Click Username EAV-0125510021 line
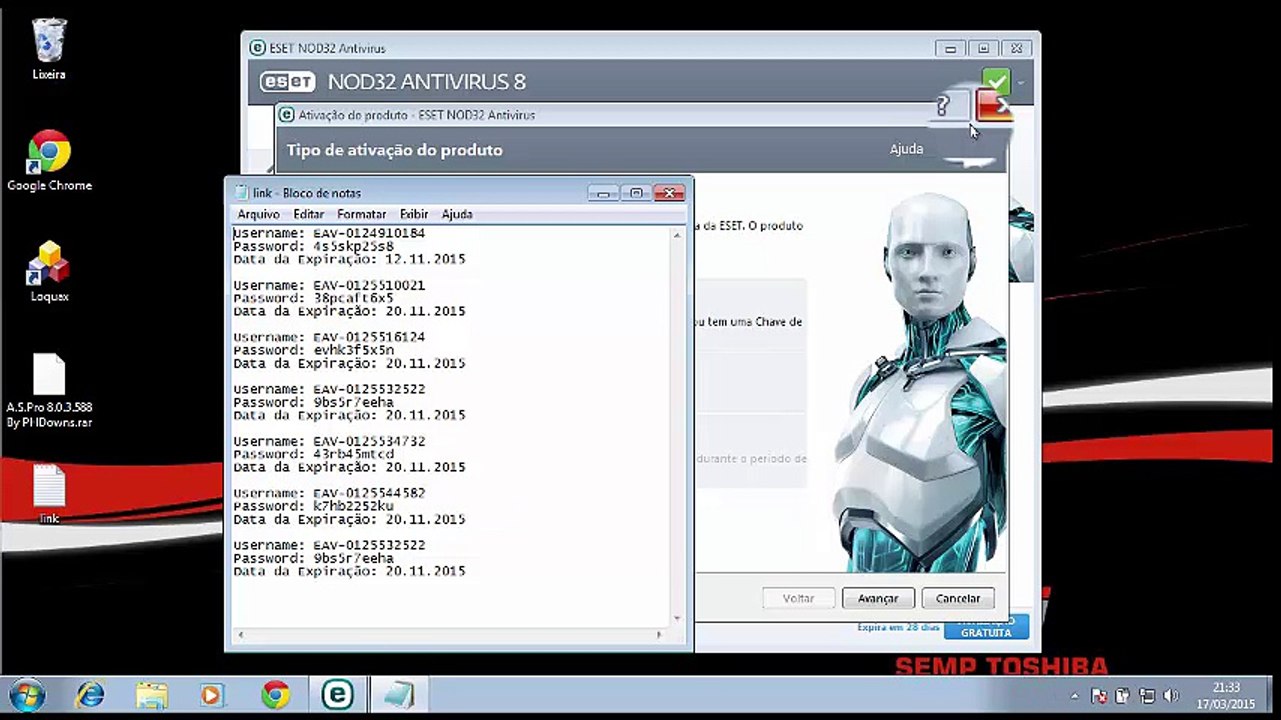 click(x=329, y=285)
